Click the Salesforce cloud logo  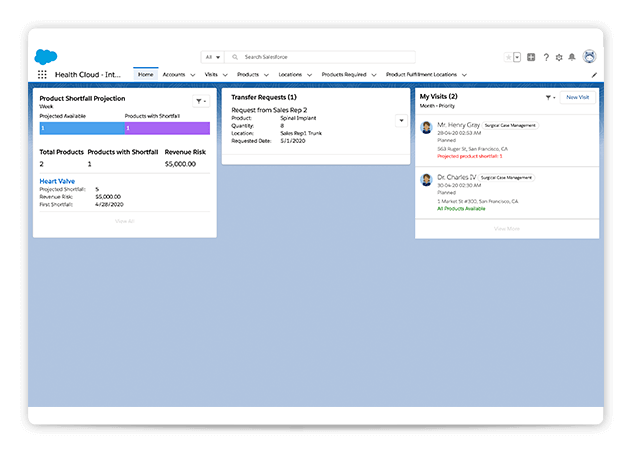45,56
